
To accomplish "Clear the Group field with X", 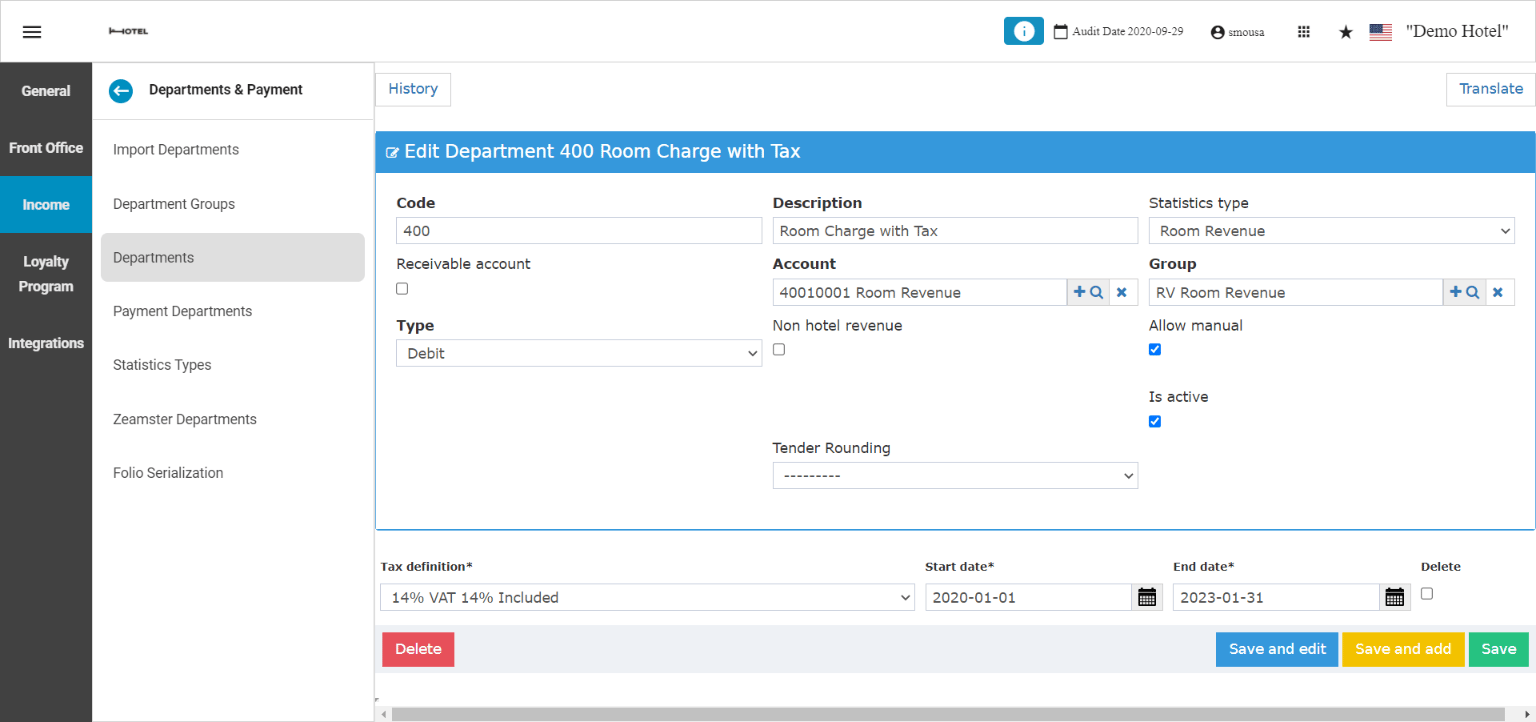I will point(1498,292).
